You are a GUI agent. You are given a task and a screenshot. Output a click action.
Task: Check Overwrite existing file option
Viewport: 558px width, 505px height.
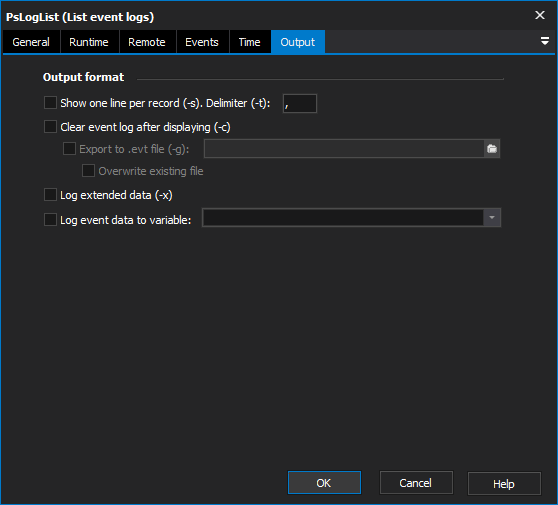(x=88, y=171)
